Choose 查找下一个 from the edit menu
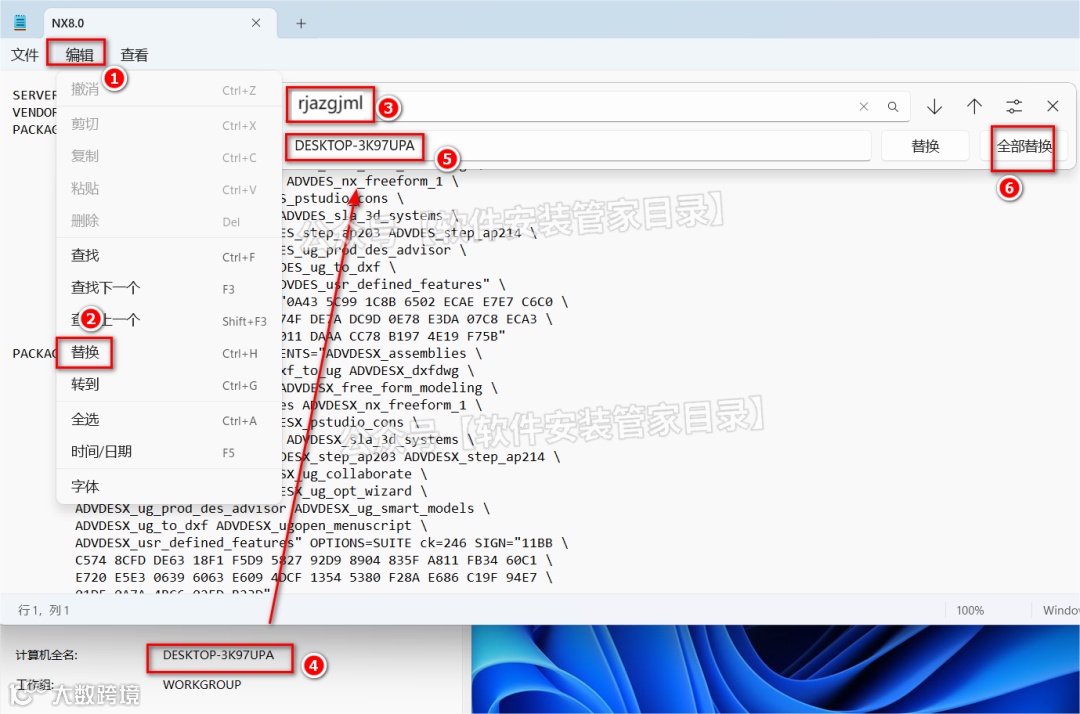This screenshot has width=1080, height=714. tap(169, 288)
